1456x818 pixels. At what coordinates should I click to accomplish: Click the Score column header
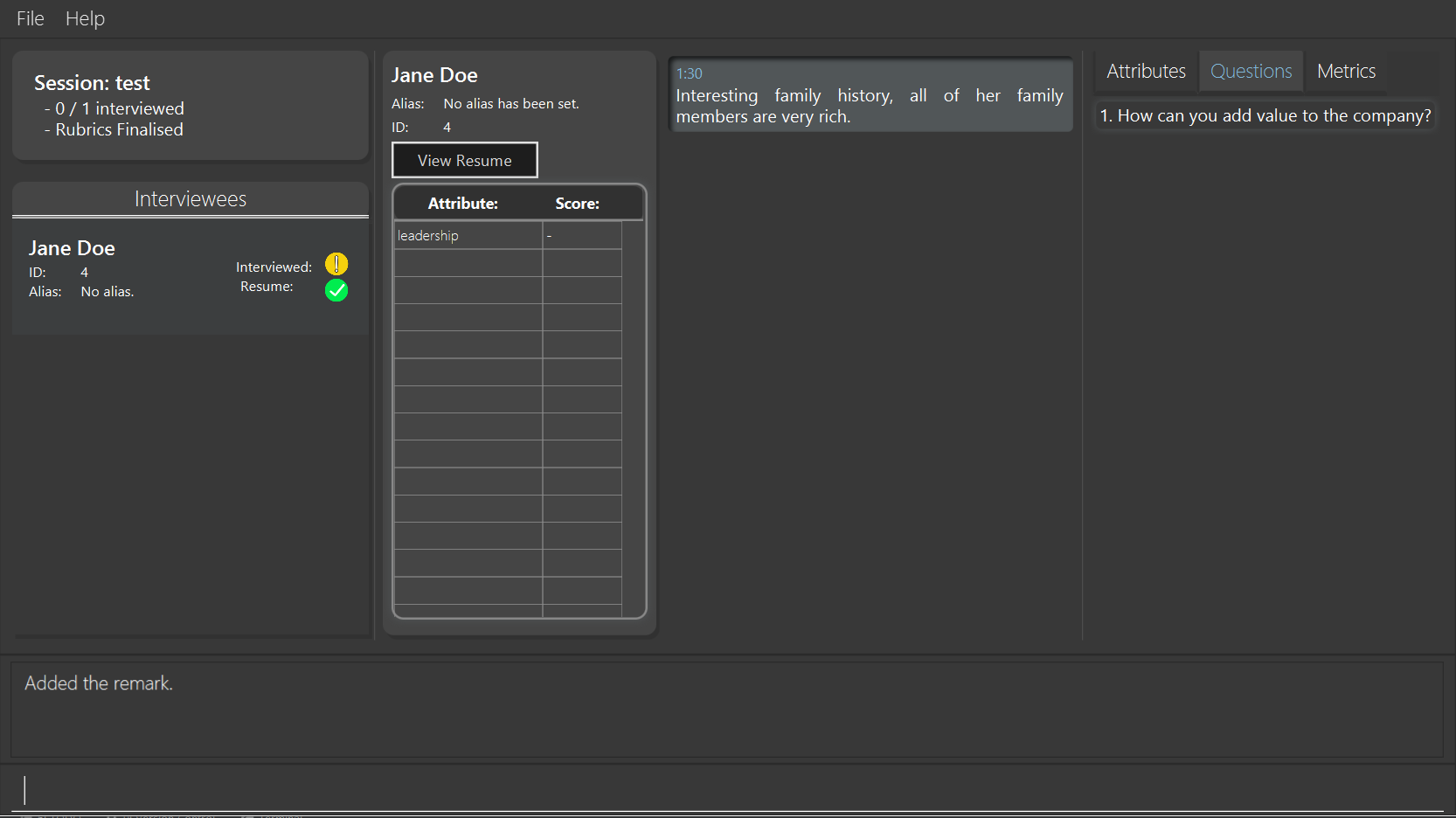click(x=578, y=204)
